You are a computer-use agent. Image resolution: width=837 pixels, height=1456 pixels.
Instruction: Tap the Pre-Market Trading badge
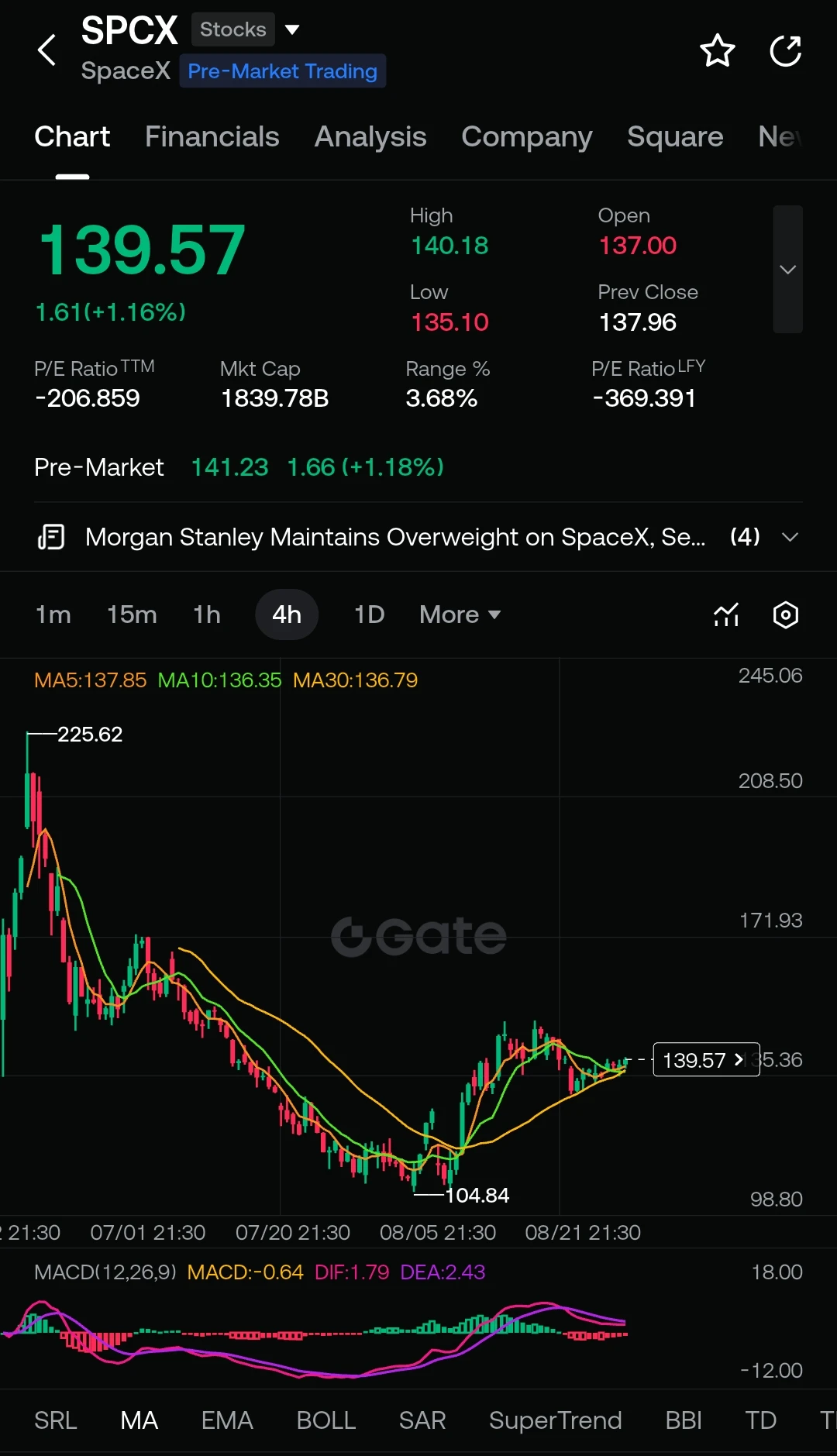click(x=282, y=71)
